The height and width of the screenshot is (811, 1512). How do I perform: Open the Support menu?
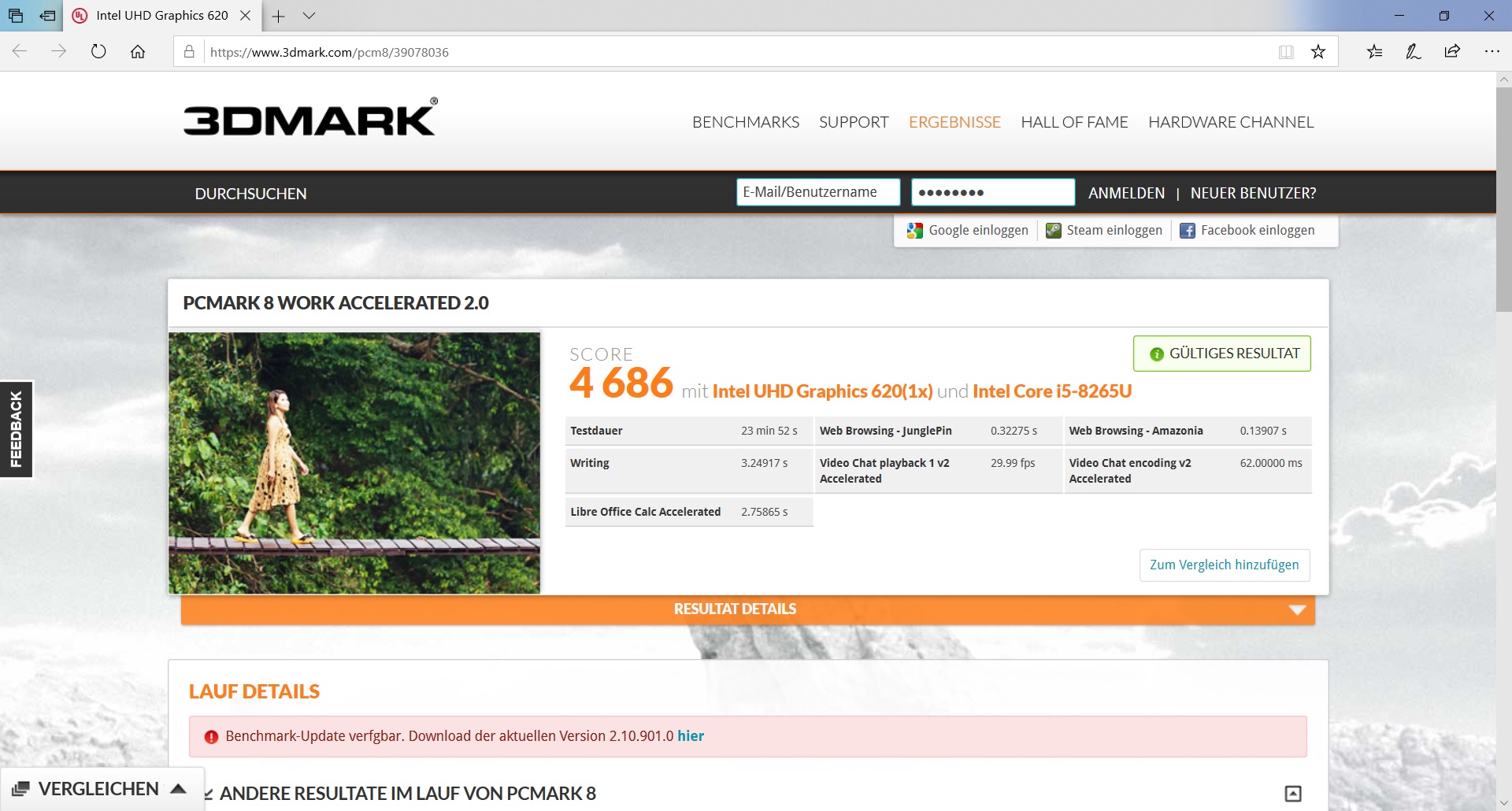click(x=854, y=122)
